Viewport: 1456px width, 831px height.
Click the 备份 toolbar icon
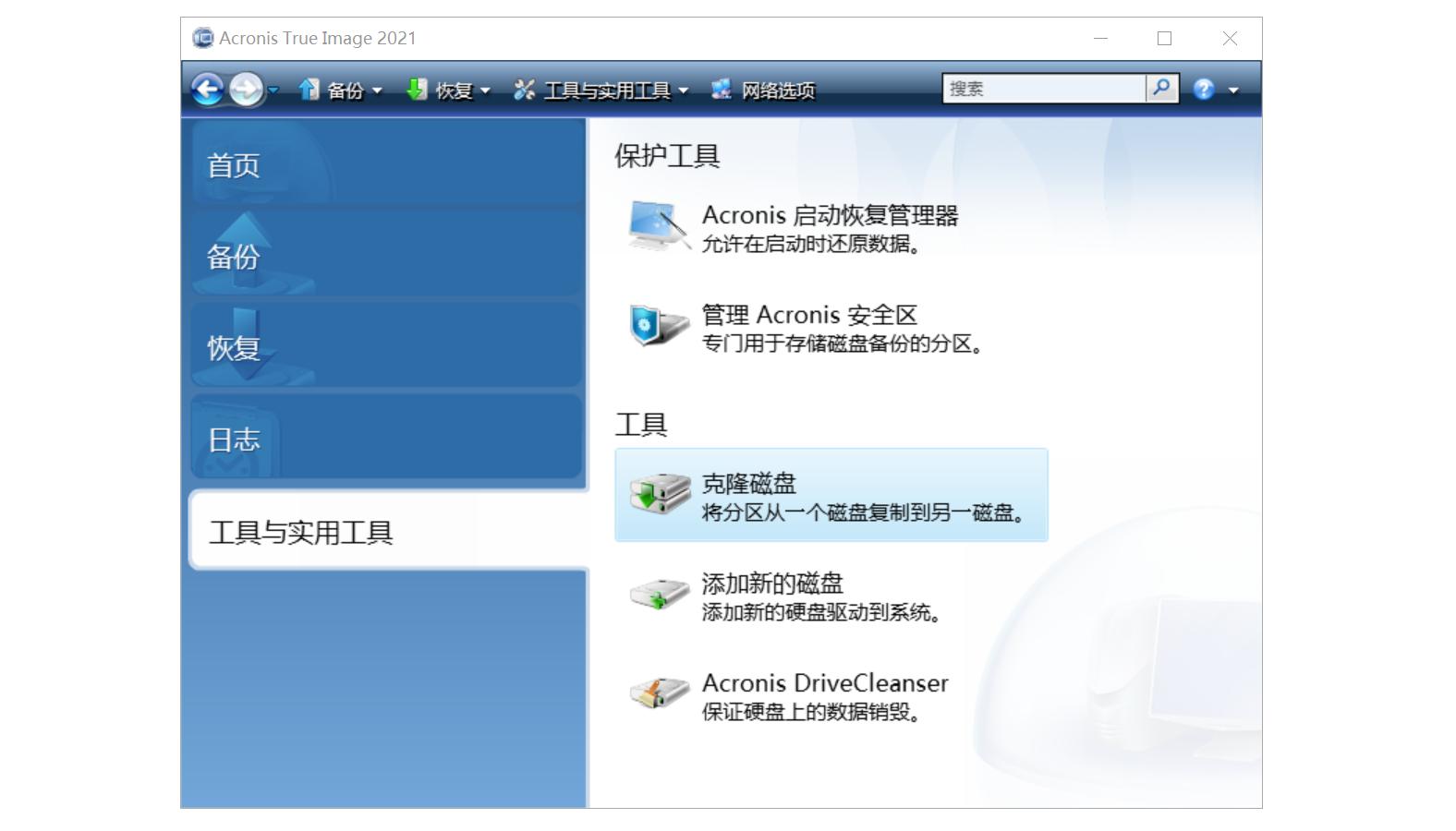tap(309, 90)
